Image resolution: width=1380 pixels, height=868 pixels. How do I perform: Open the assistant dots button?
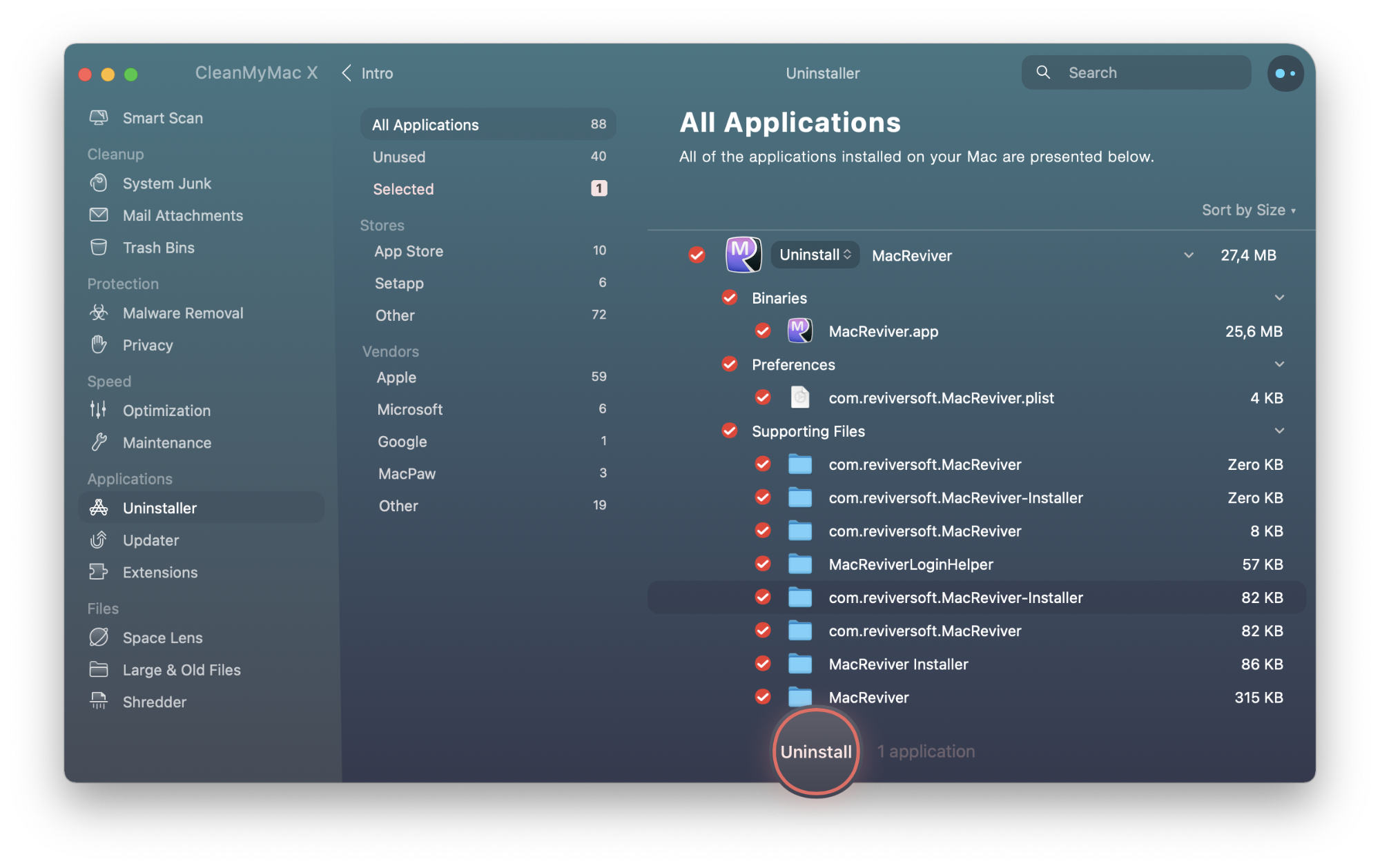tap(1285, 73)
